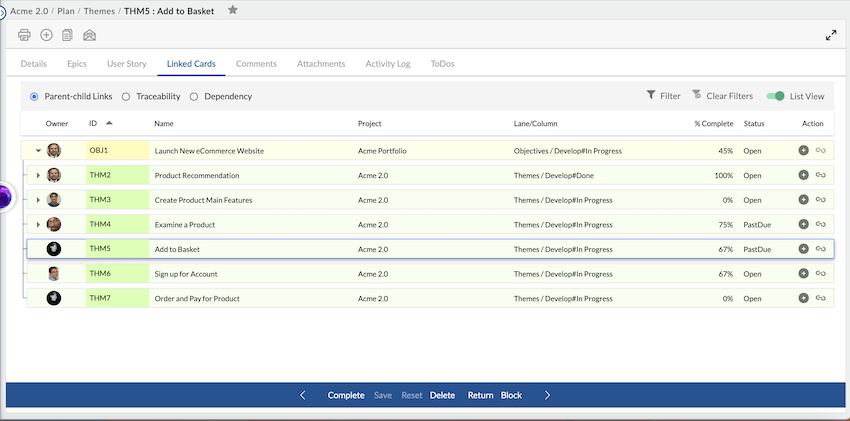Collapse the OBJ1 row tree arrow

click(38, 151)
